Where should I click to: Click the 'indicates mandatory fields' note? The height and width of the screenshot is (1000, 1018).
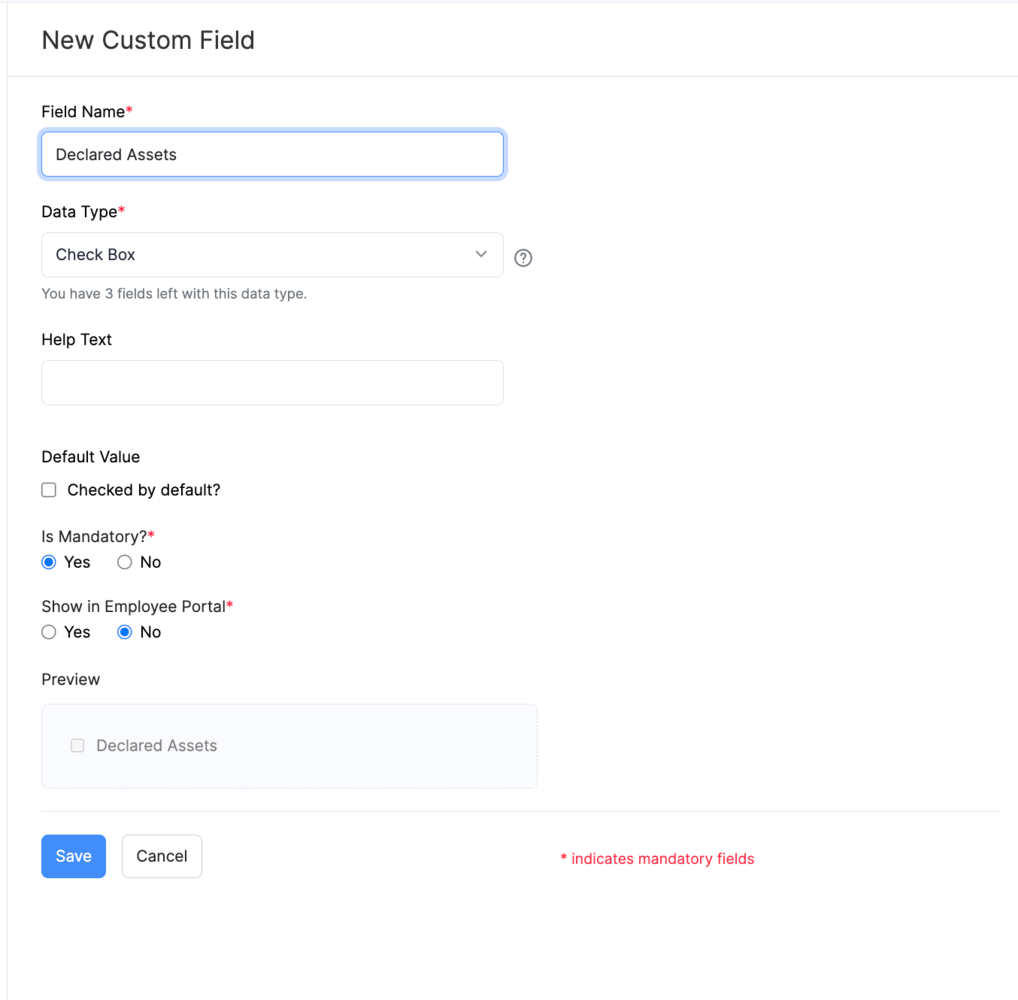click(662, 859)
